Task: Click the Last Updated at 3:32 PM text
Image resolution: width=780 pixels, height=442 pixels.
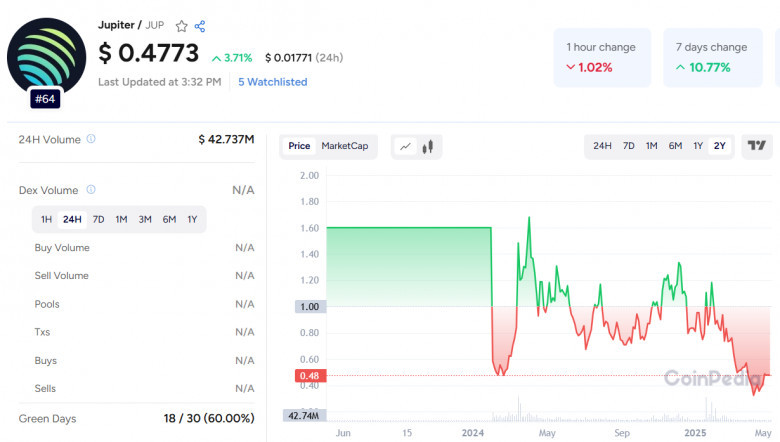Action: (x=160, y=82)
